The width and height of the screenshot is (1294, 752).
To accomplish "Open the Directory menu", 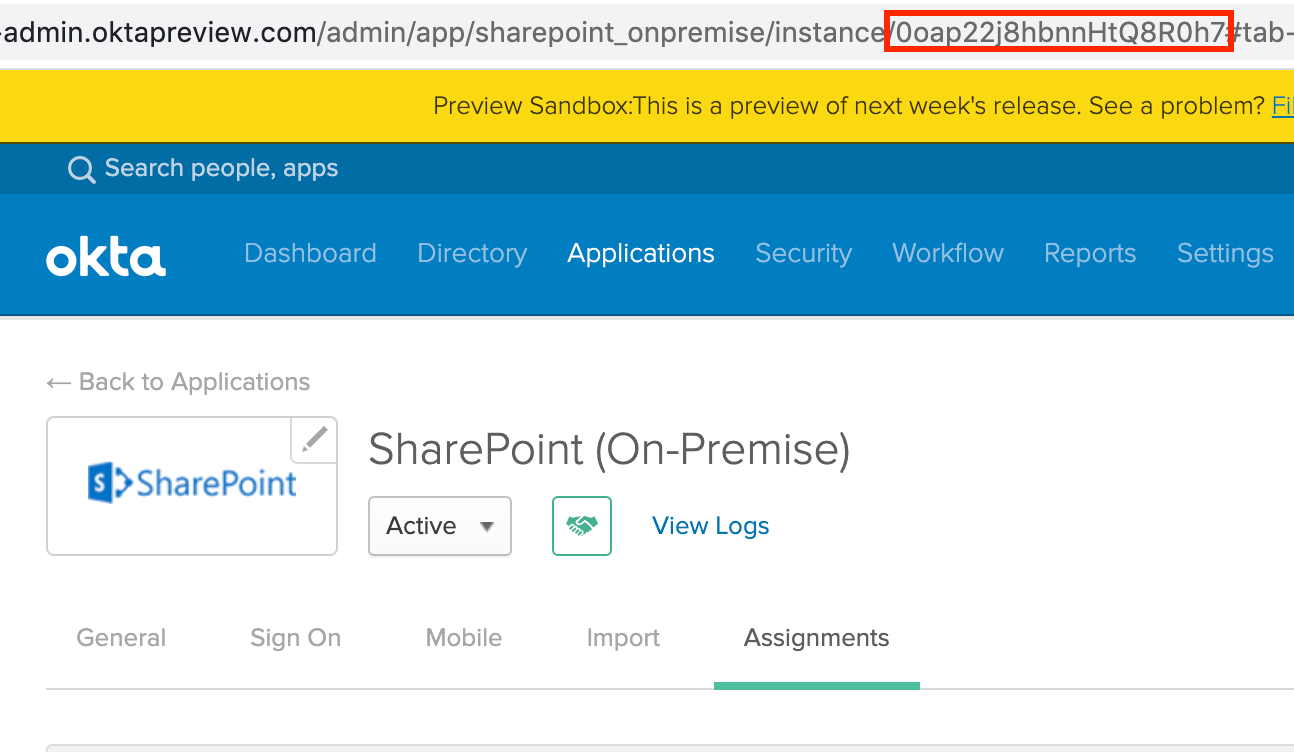I will [x=472, y=254].
